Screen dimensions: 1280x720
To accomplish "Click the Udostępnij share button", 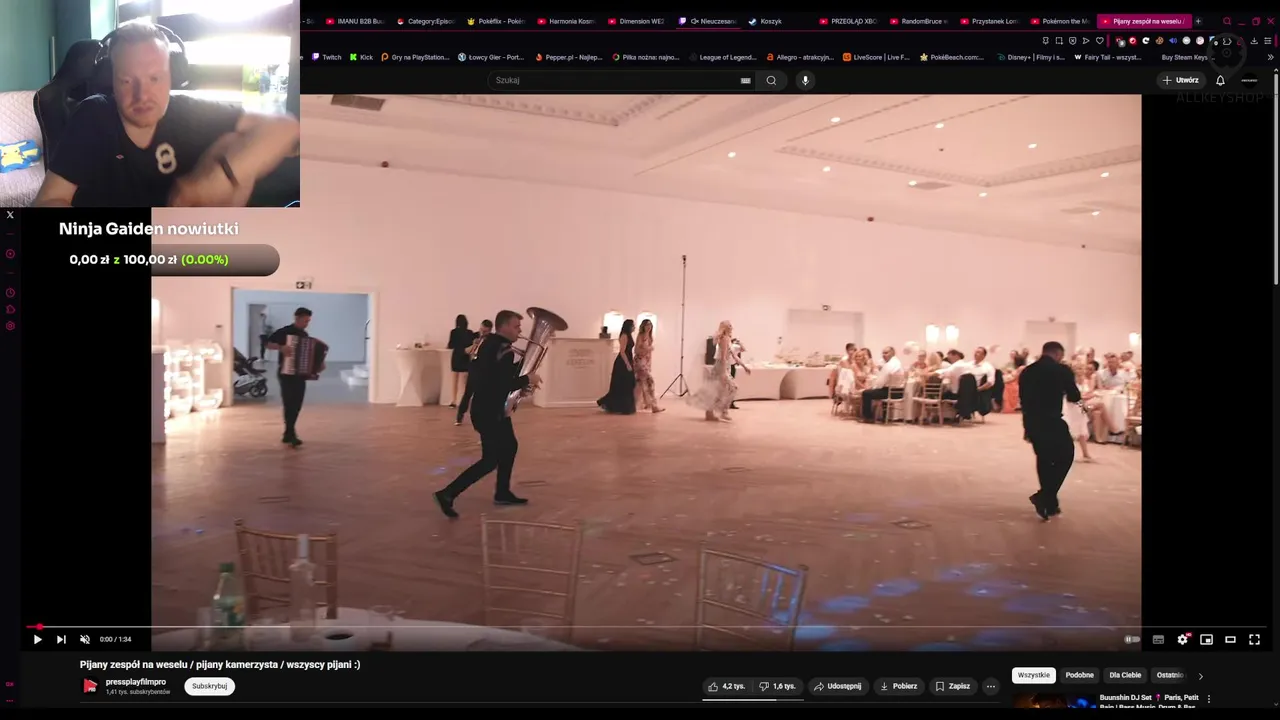I will (x=838, y=686).
